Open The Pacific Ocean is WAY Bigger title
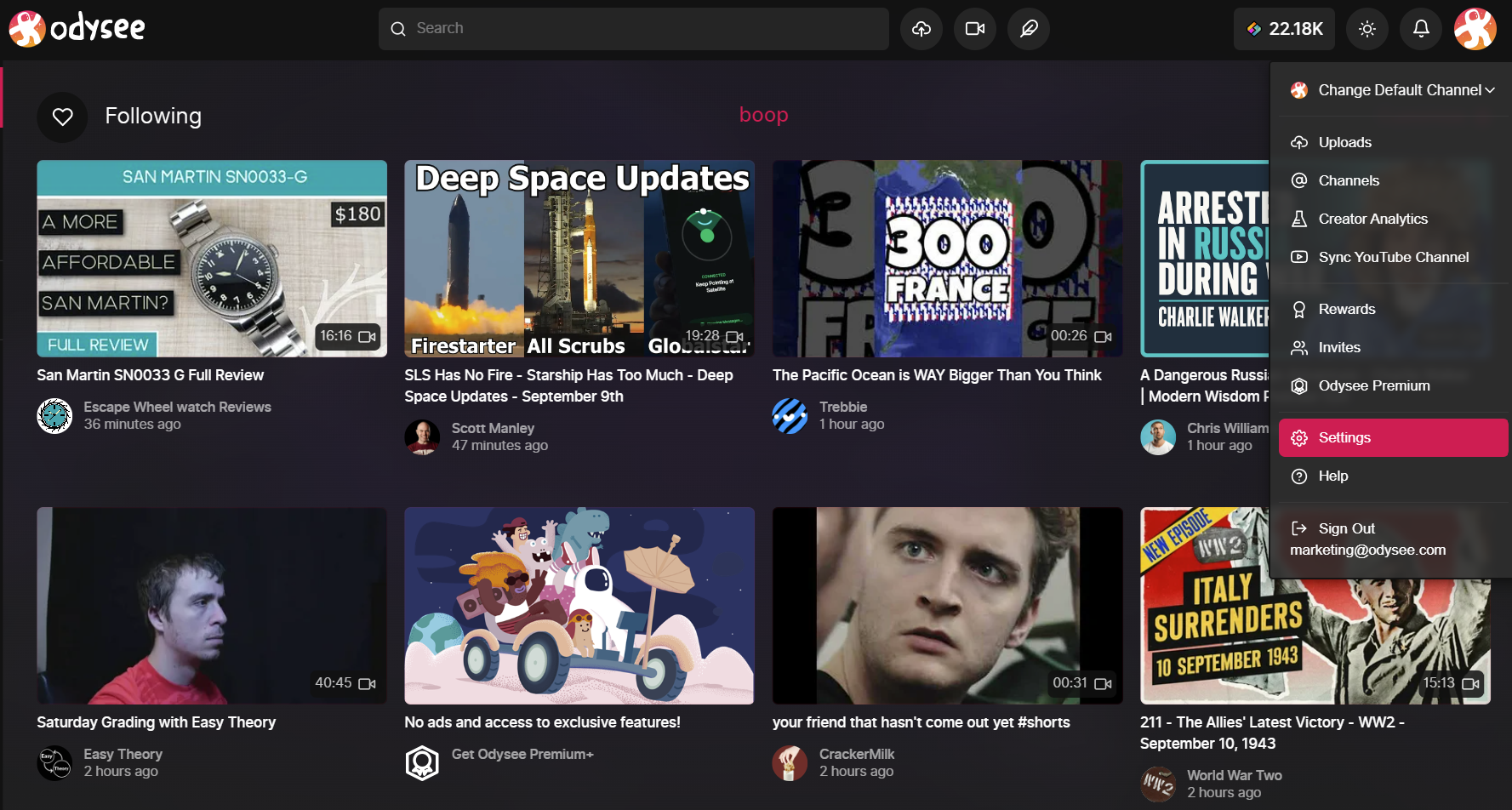The width and height of the screenshot is (1512, 810). click(937, 375)
